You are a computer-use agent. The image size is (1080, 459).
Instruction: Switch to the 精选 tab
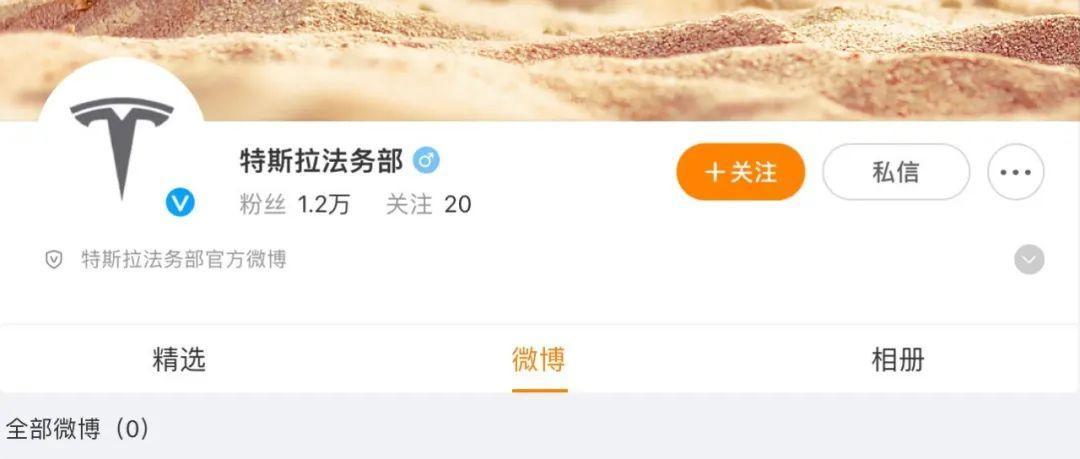[x=179, y=360]
